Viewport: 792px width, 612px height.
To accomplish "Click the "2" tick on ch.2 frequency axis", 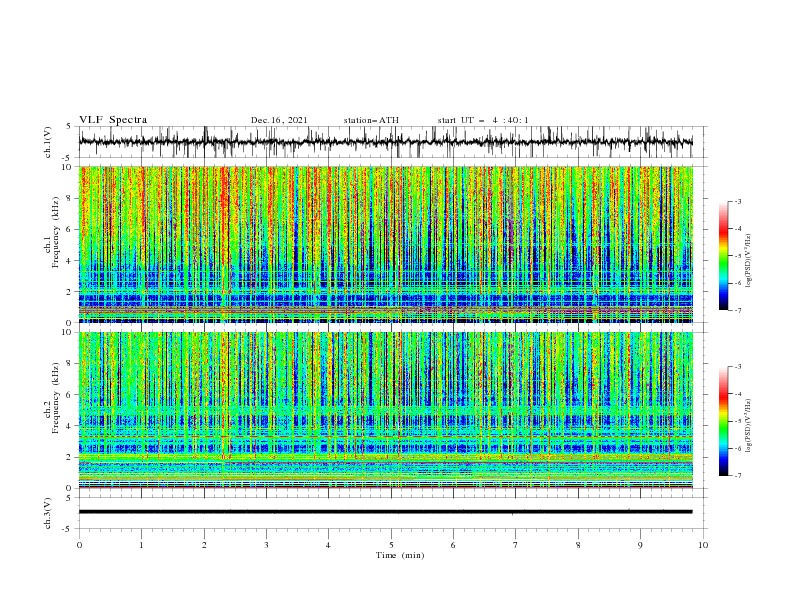I will (71, 457).
